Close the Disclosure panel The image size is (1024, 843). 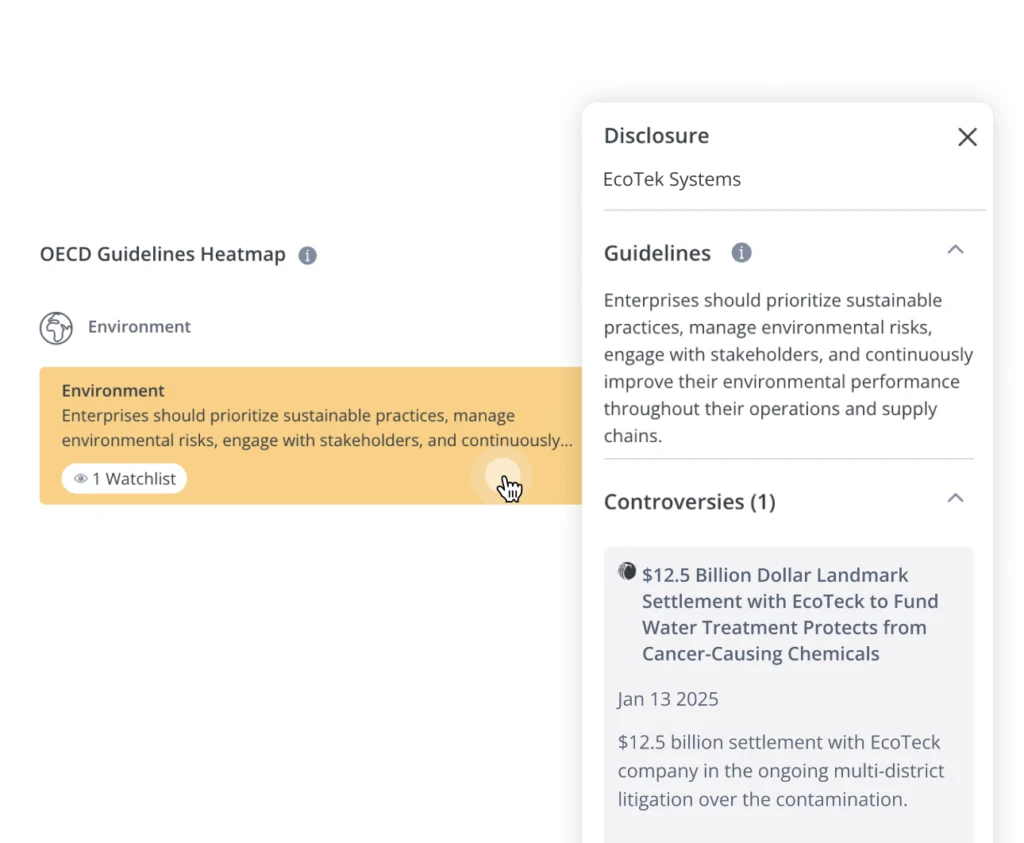click(x=967, y=137)
